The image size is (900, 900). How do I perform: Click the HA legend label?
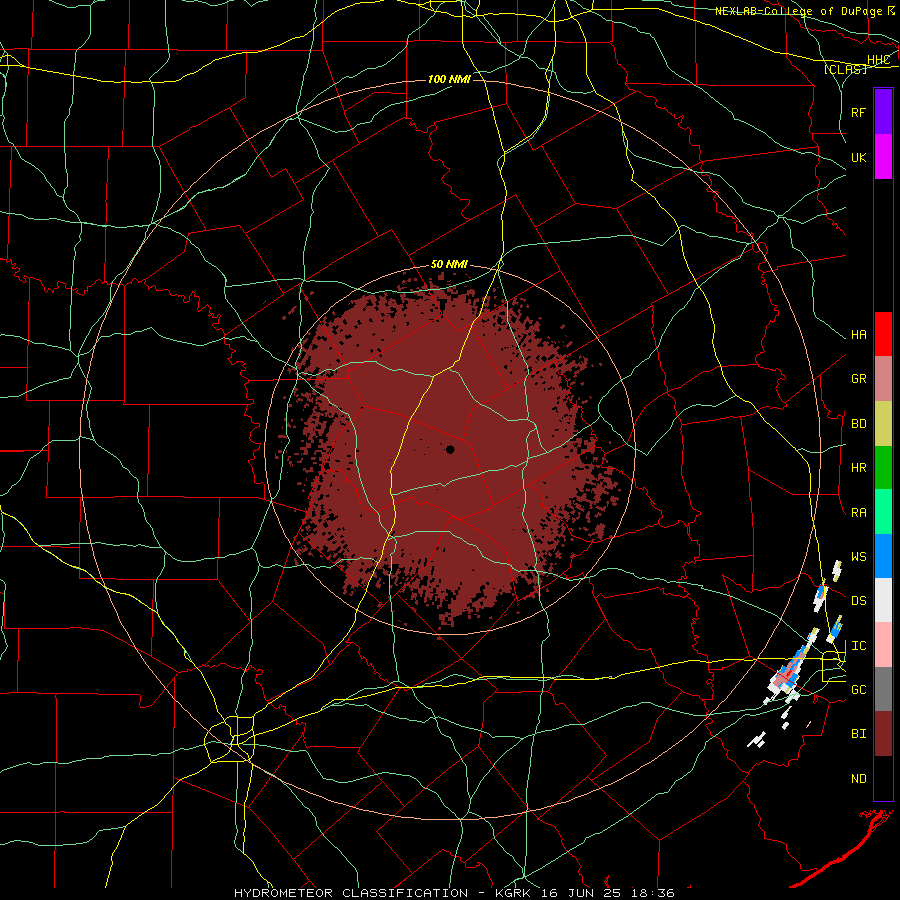(858, 335)
